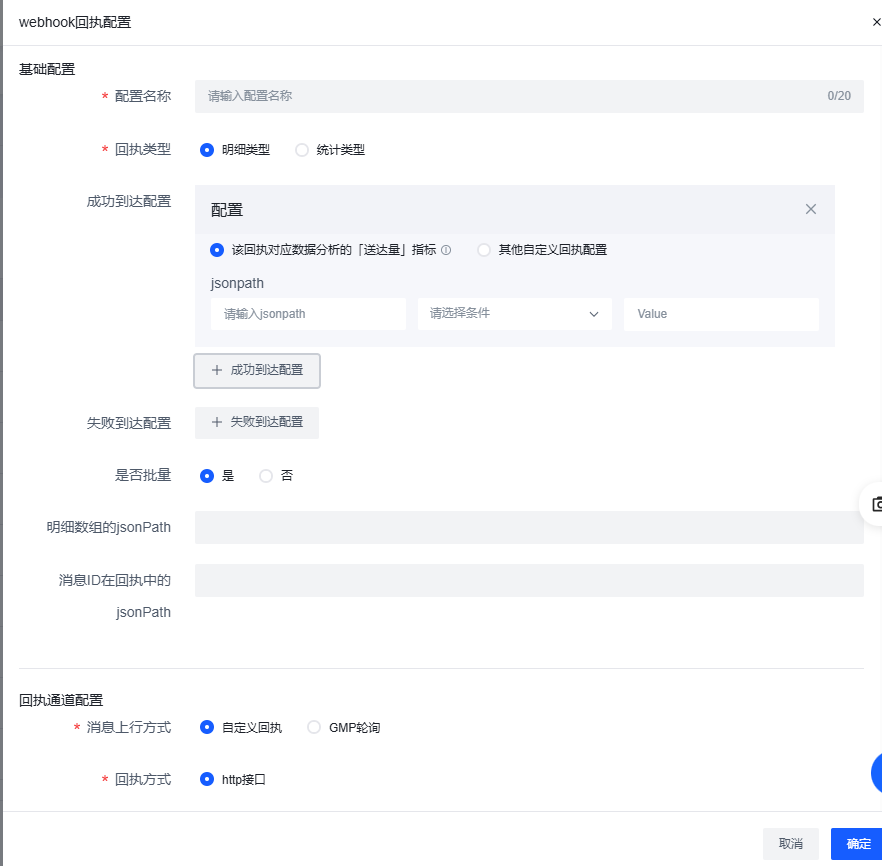Click the 请输入jsonpath input field
Image resolution: width=882 pixels, height=866 pixels.
(308, 314)
